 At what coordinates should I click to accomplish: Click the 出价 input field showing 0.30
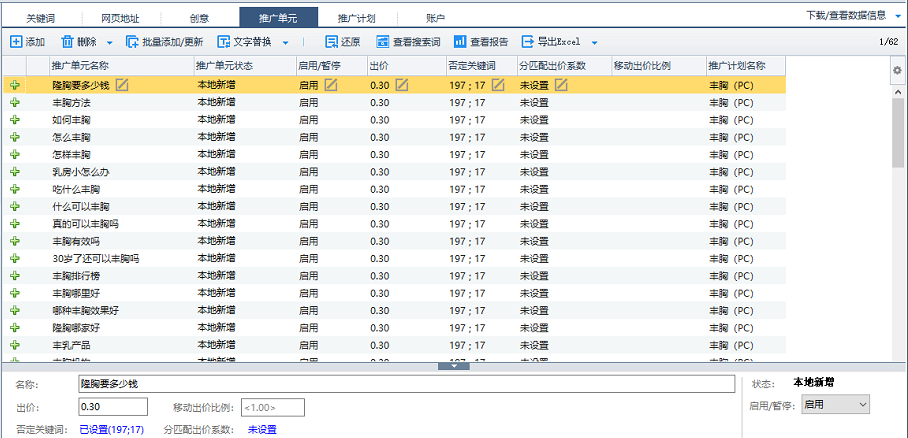tap(112, 407)
